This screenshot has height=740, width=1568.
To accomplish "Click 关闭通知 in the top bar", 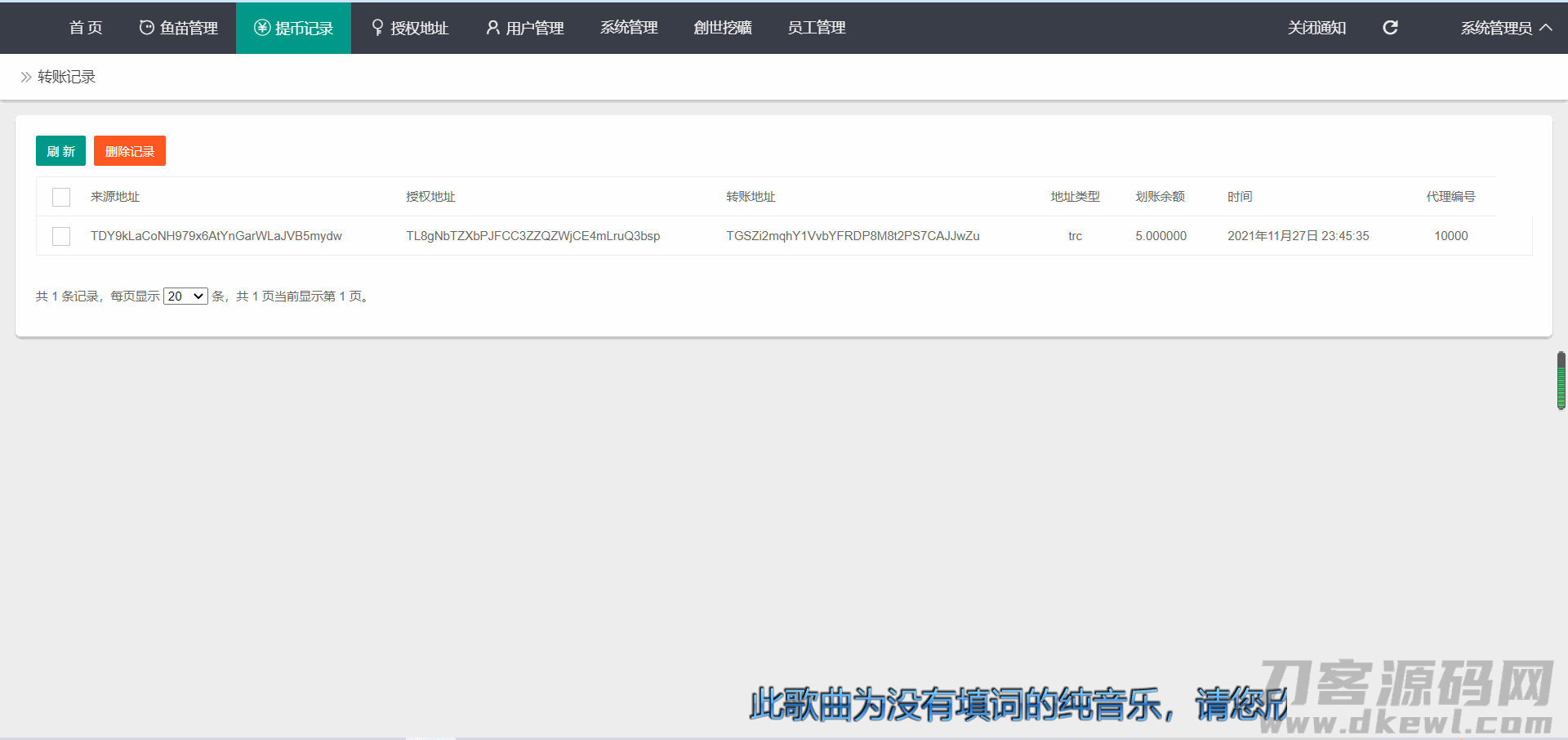I will coord(1316,28).
